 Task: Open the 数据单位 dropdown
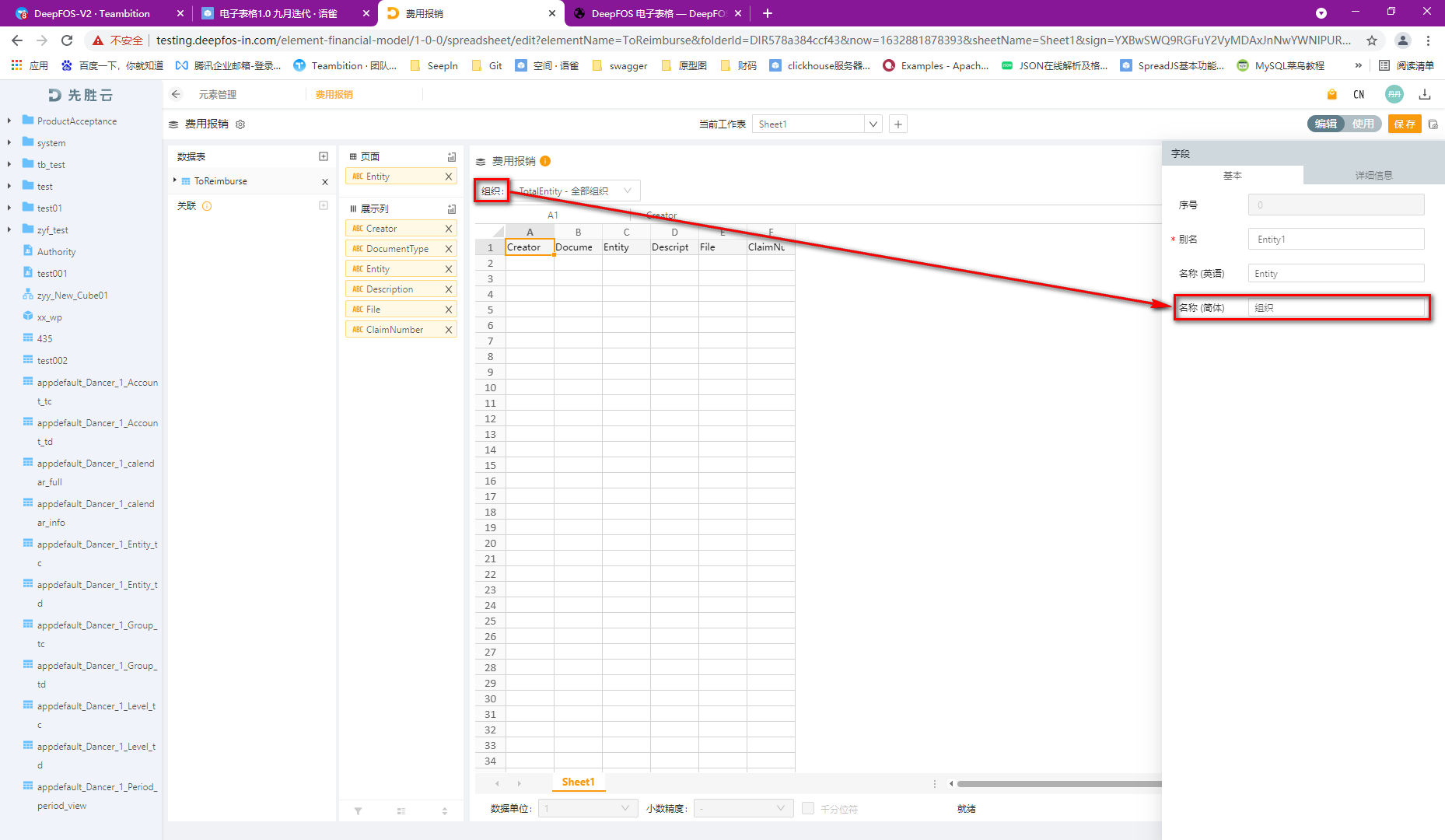(587, 808)
